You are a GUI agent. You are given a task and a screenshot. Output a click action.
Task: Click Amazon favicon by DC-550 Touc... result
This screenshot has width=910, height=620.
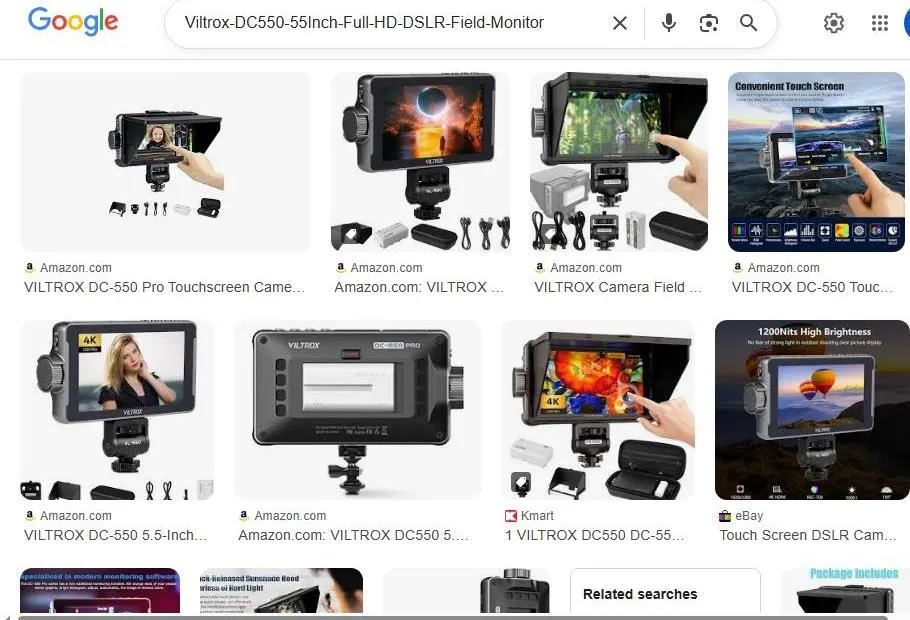pyautogui.click(x=737, y=267)
